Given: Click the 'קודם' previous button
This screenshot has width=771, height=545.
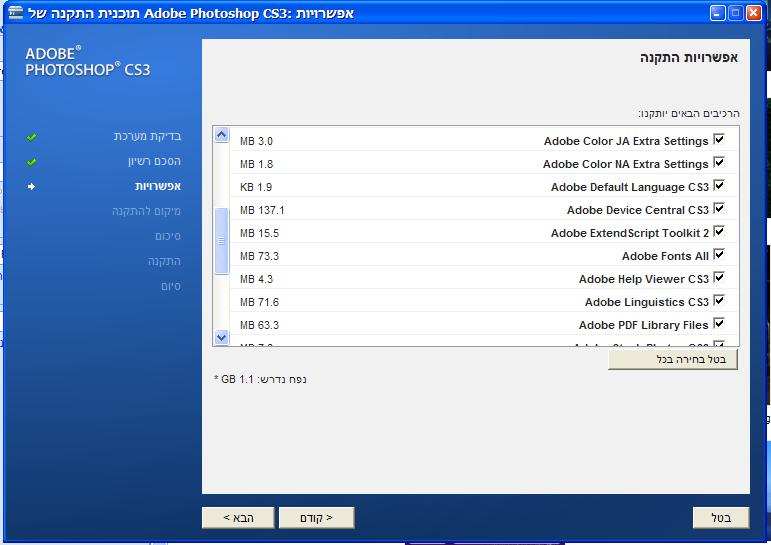Looking at the screenshot, I should pyautogui.click(x=316, y=517).
